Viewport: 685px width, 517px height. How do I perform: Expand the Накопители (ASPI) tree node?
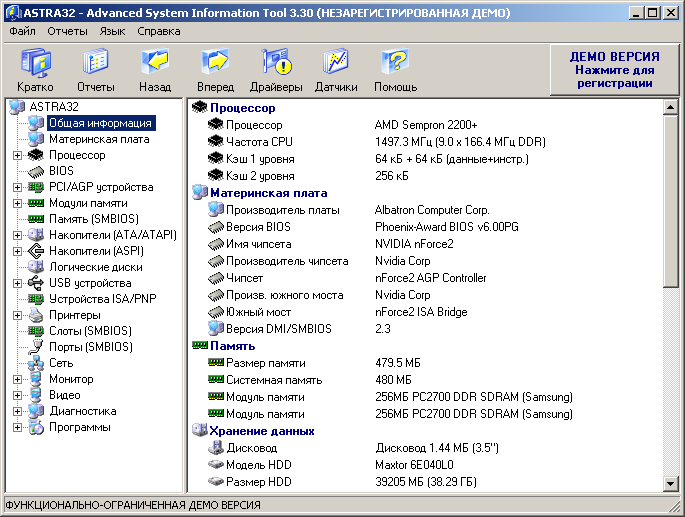click(x=17, y=252)
